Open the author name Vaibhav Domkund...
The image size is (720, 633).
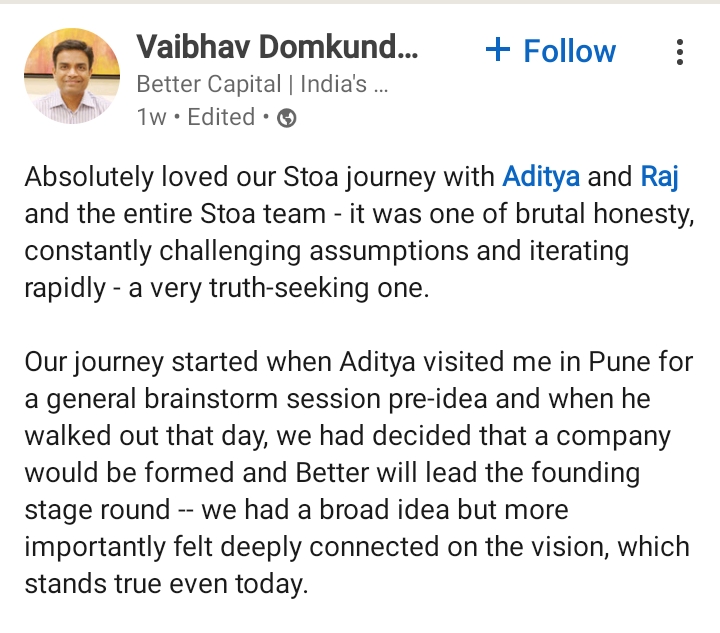(x=278, y=45)
